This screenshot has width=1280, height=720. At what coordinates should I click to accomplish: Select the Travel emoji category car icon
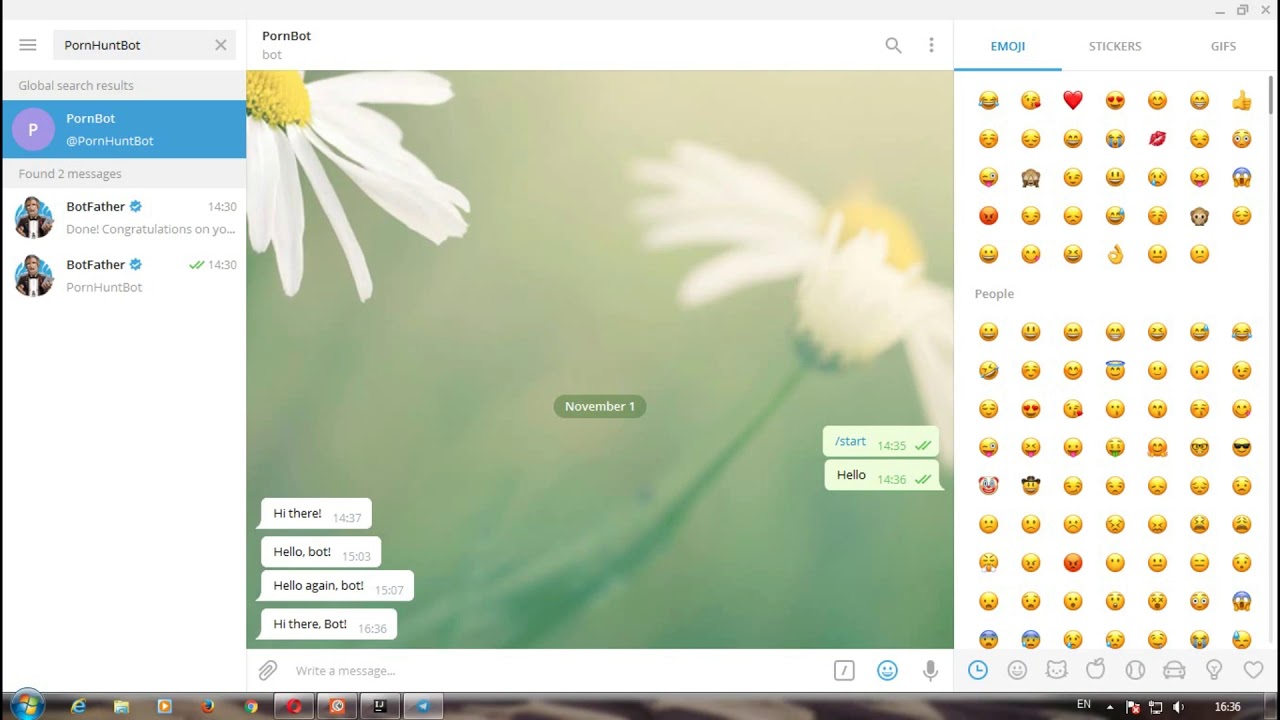(x=1175, y=671)
